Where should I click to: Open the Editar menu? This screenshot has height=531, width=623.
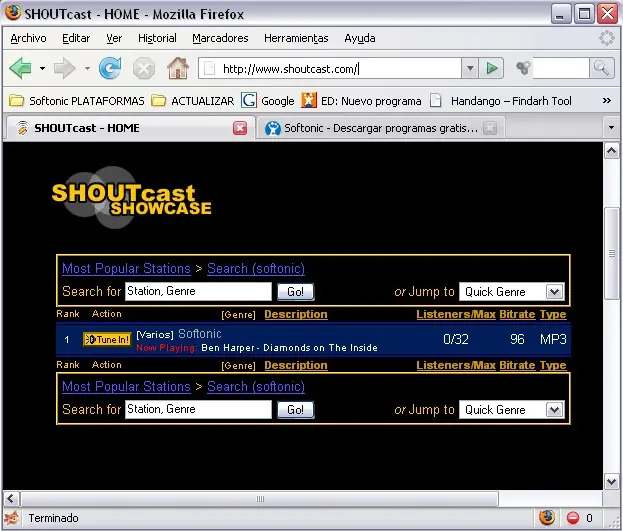coord(76,38)
